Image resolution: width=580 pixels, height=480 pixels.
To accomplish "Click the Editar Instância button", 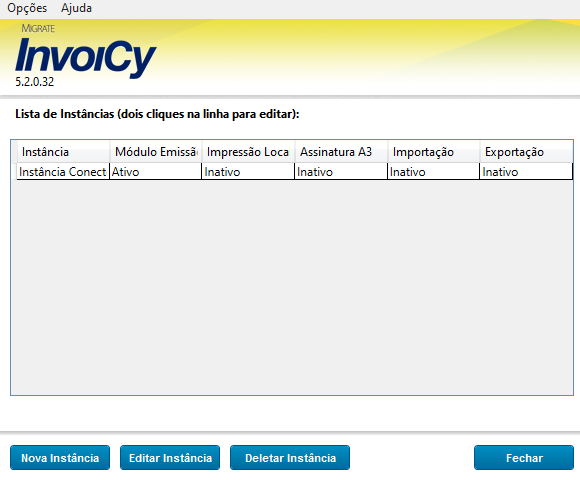I will click(x=170, y=458).
